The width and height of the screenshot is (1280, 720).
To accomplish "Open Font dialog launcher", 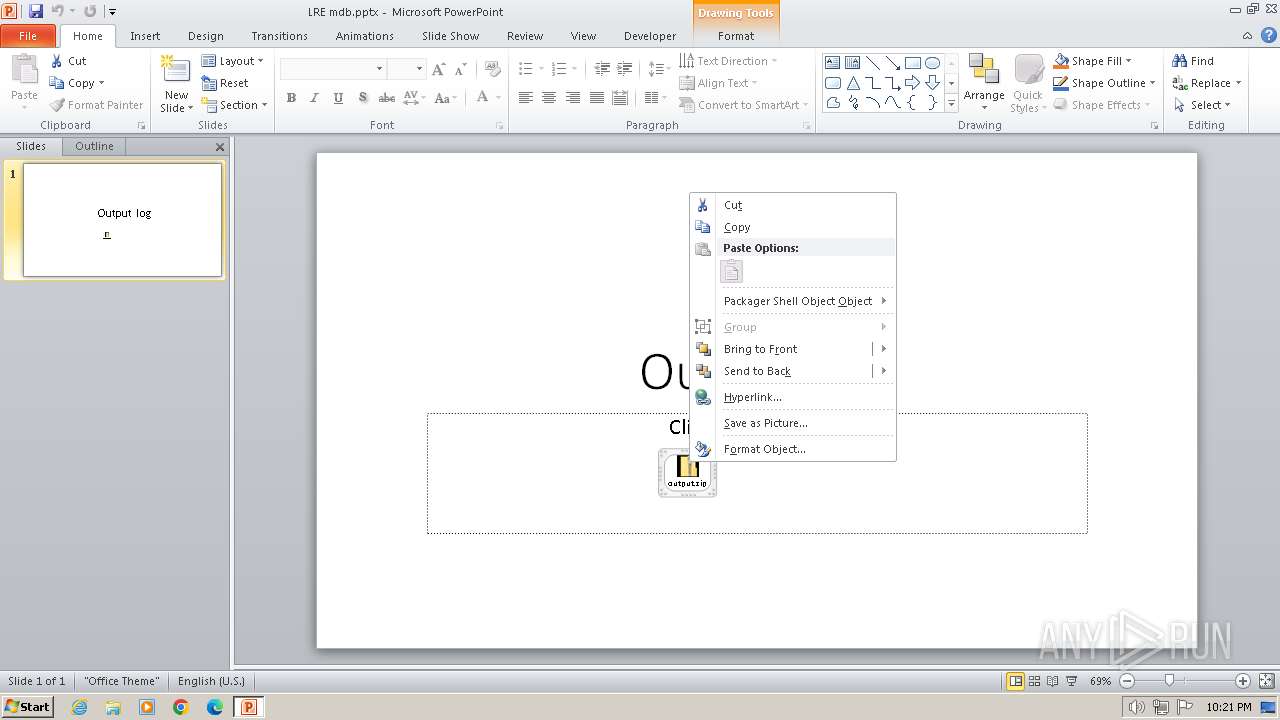I will click(x=499, y=126).
